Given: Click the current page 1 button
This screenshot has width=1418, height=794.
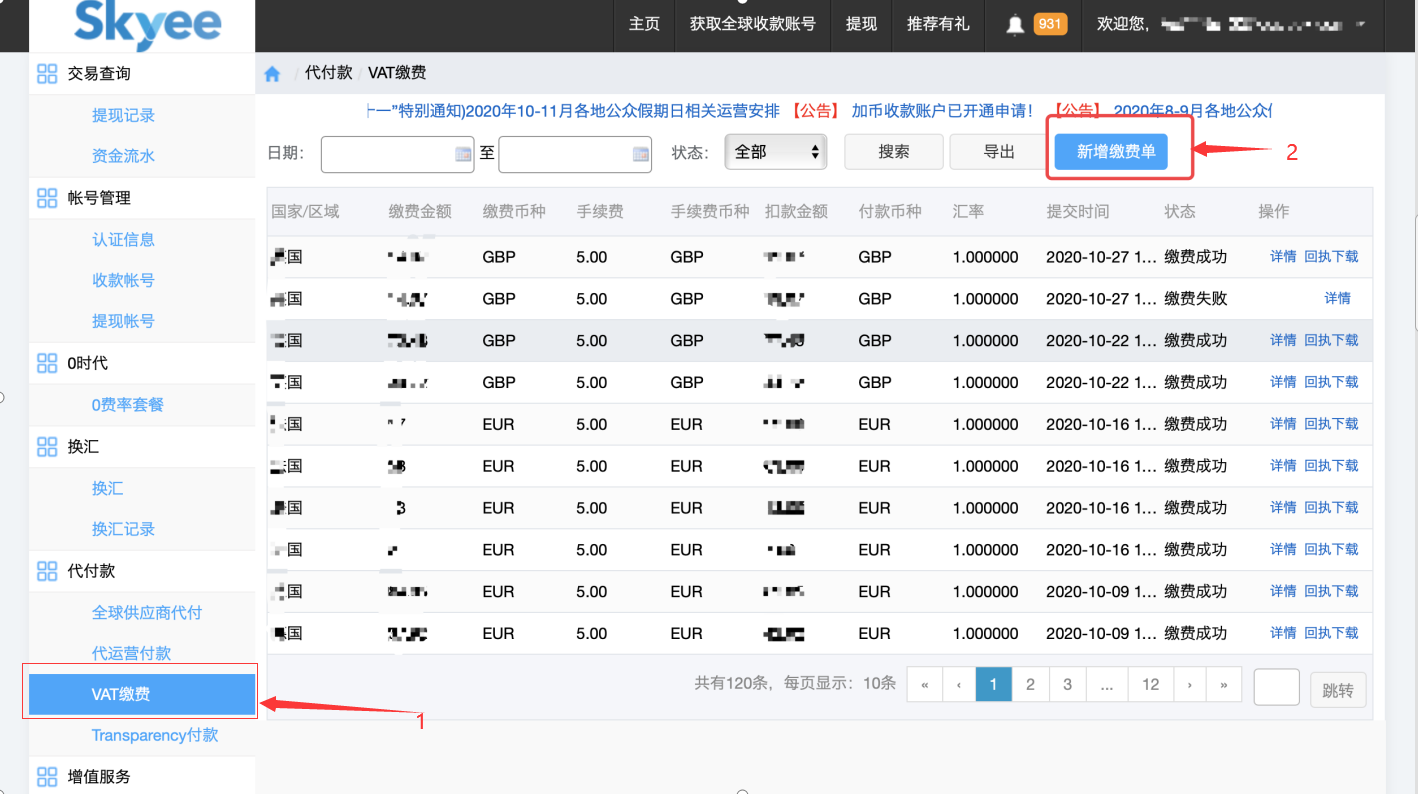Looking at the screenshot, I should (994, 684).
